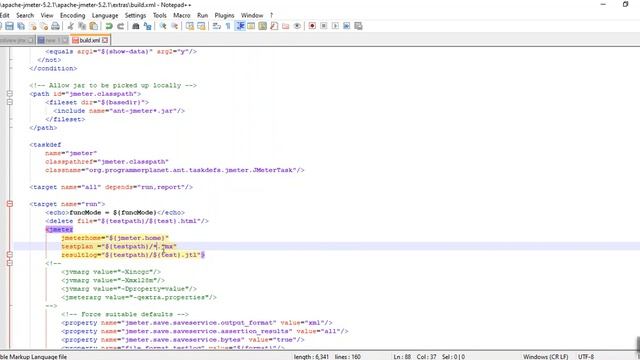Open the Encoding menu

pyautogui.click(x=72, y=15)
